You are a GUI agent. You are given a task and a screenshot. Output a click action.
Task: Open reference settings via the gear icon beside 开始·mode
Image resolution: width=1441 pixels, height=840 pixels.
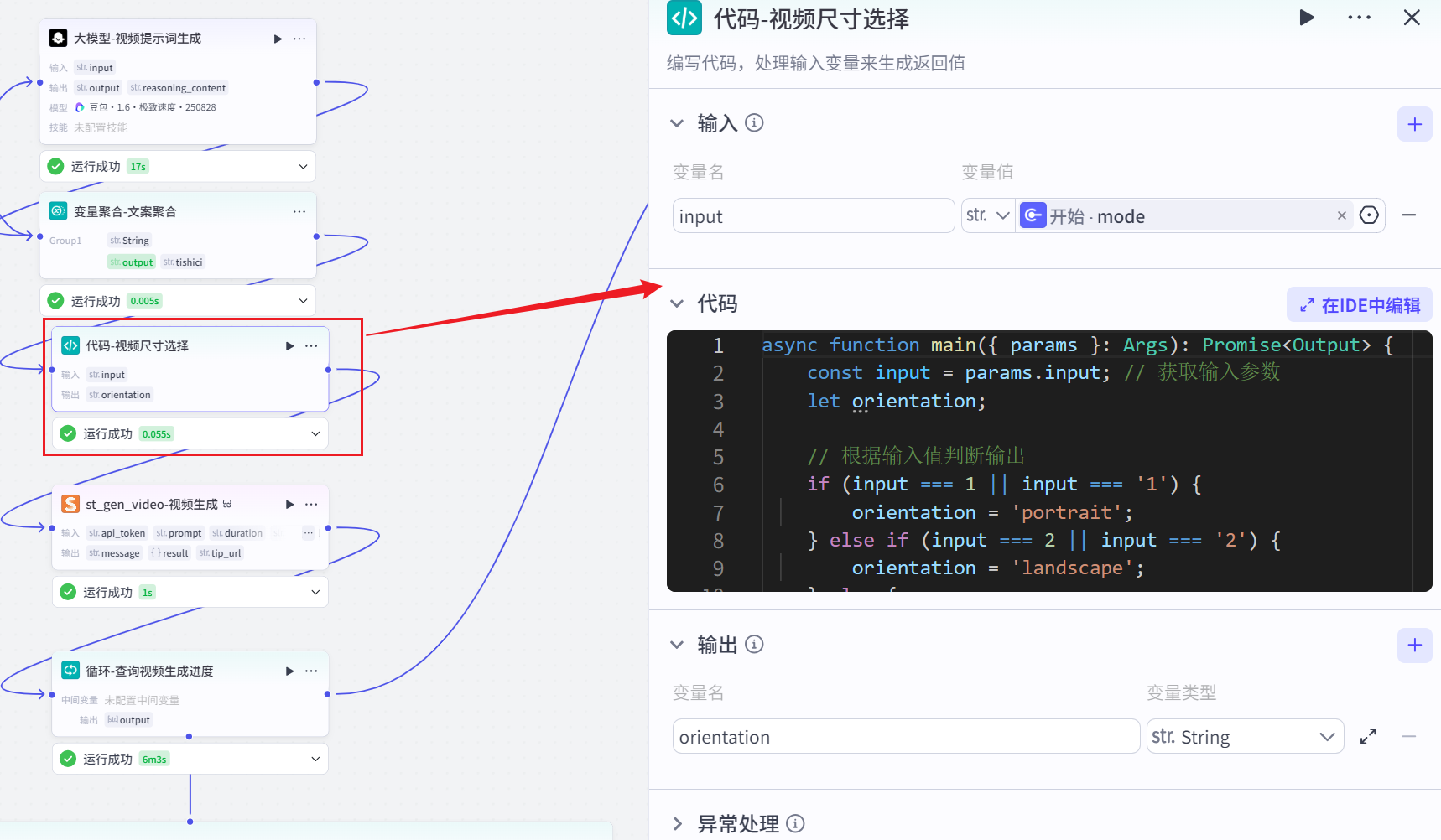(1370, 215)
